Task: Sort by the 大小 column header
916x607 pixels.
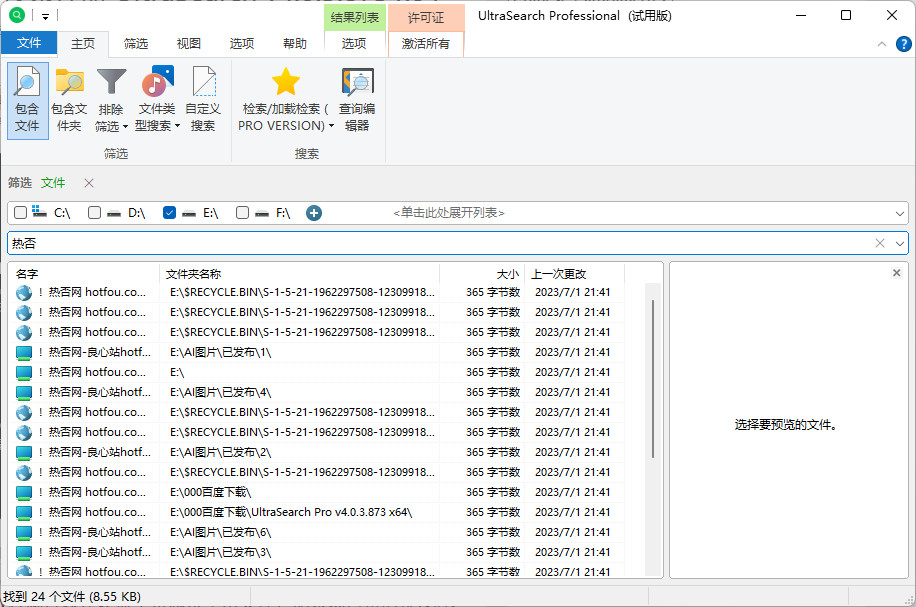Action: tap(482, 274)
